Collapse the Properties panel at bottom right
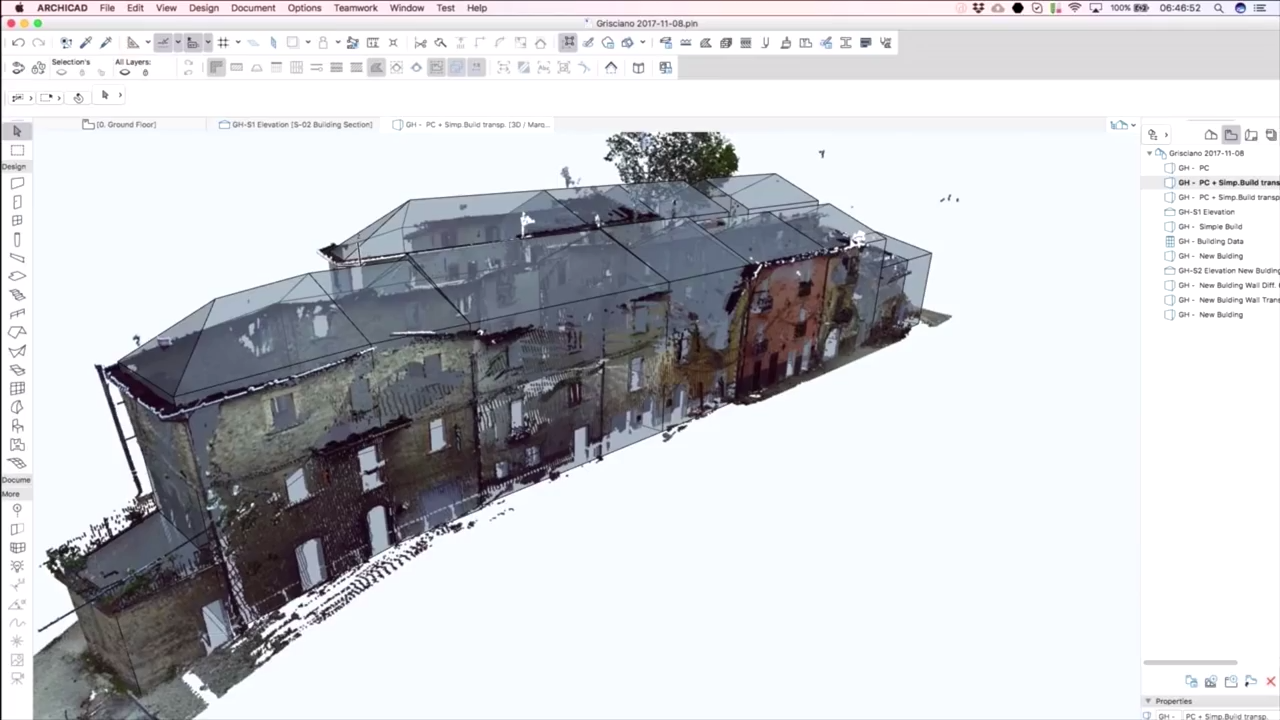Screen dimensions: 1280x720 click(1149, 701)
